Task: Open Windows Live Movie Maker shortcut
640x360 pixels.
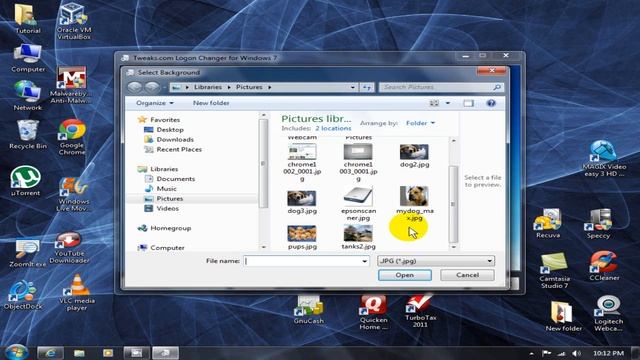Action: [x=73, y=194]
